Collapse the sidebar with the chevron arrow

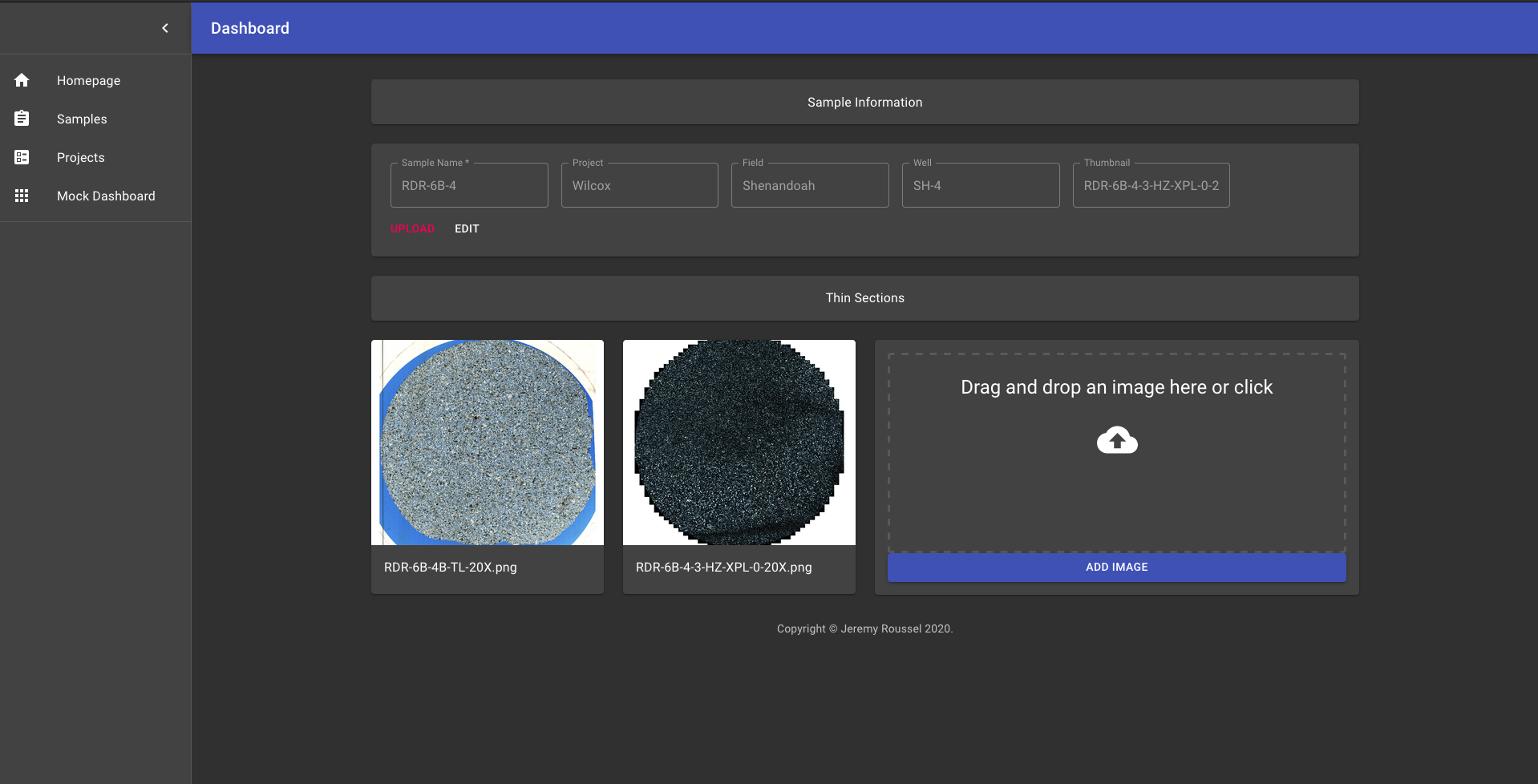tap(165, 28)
